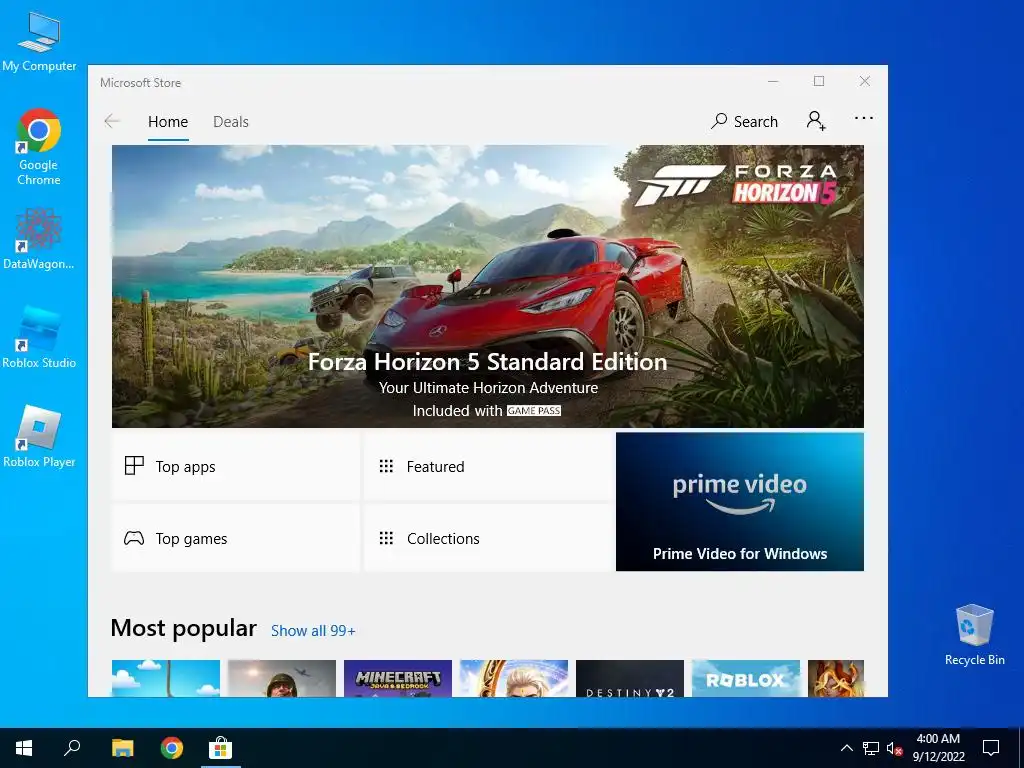
Task: Click the Top apps grid icon
Action: (134, 466)
